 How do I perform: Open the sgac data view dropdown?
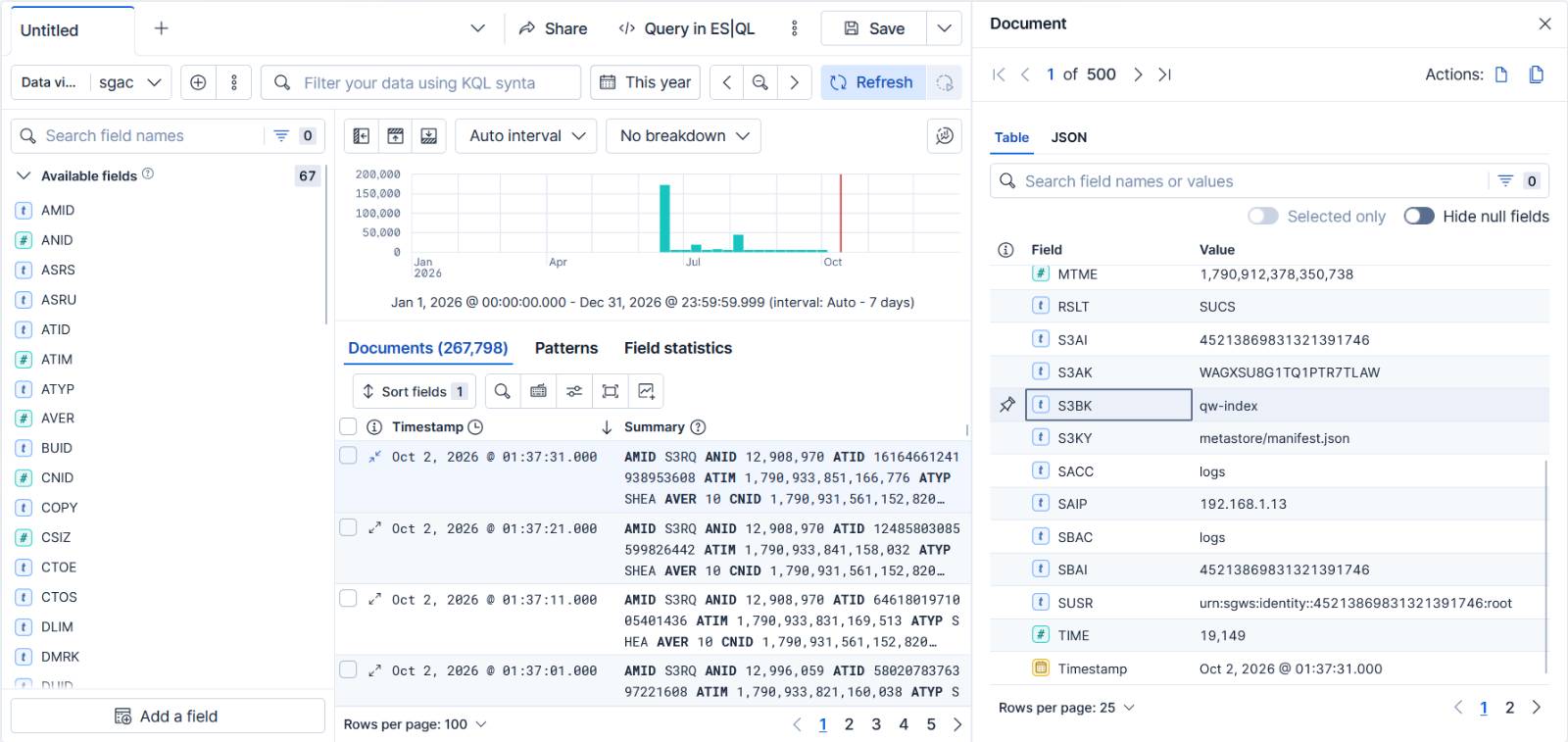click(130, 82)
